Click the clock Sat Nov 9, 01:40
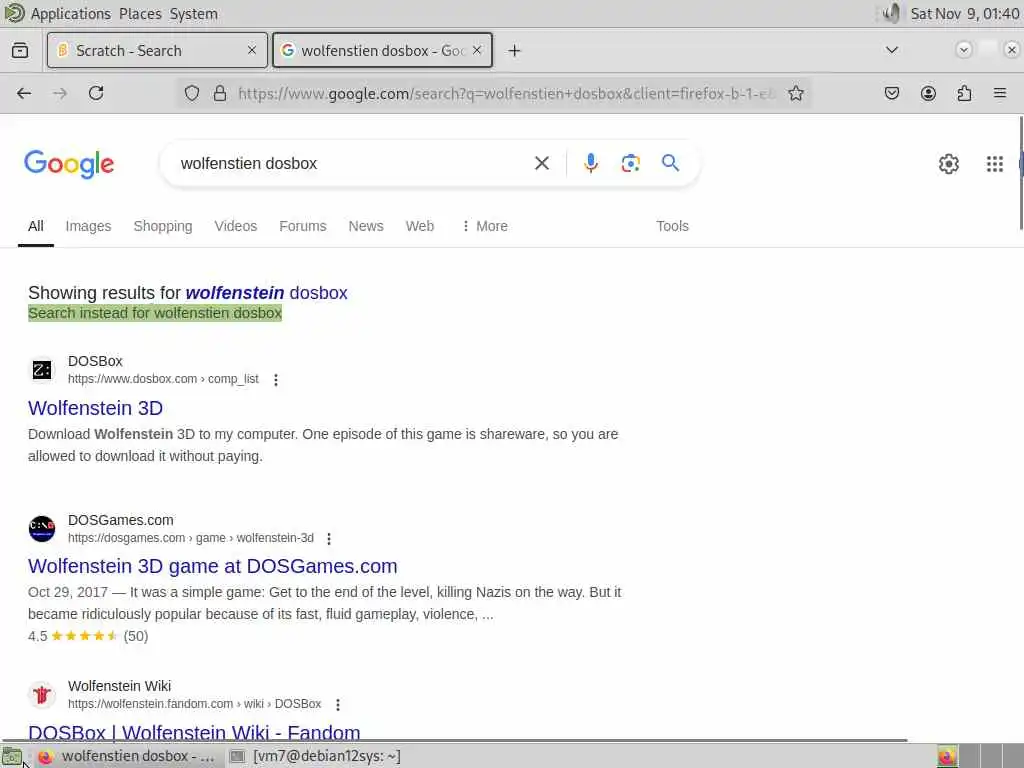The width and height of the screenshot is (1024, 768). tap(965, 13)
